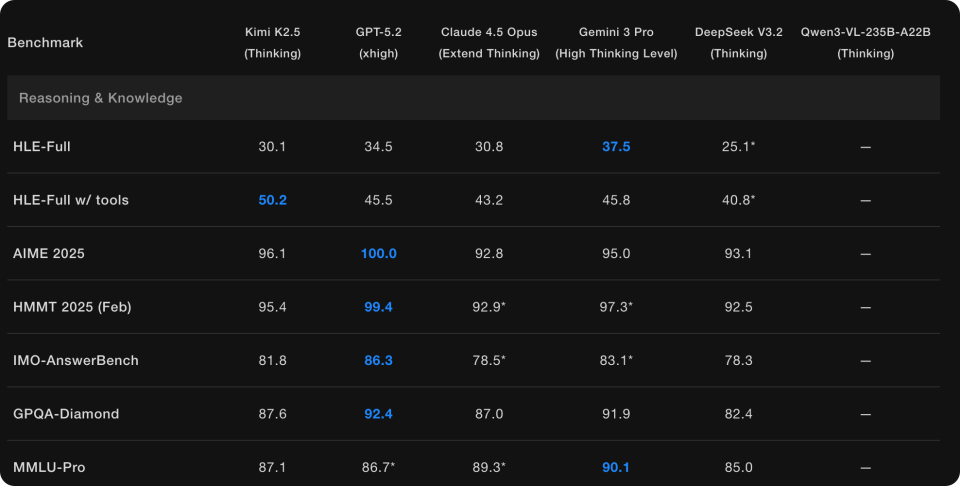The image size is (960, 486).
Task: Select the MMLU-Pro row label
Action: pyautogui.click(x=49, y=467)
